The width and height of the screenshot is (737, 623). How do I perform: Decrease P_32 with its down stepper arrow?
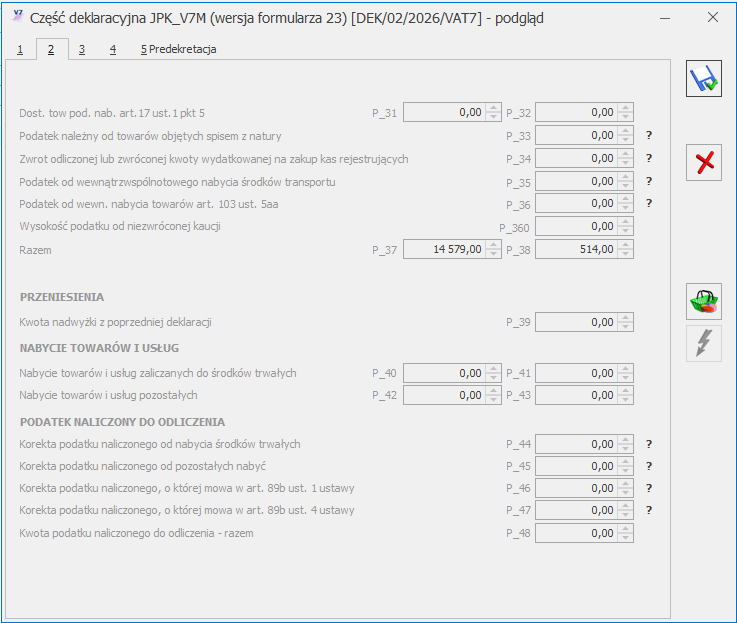[626, 117]
